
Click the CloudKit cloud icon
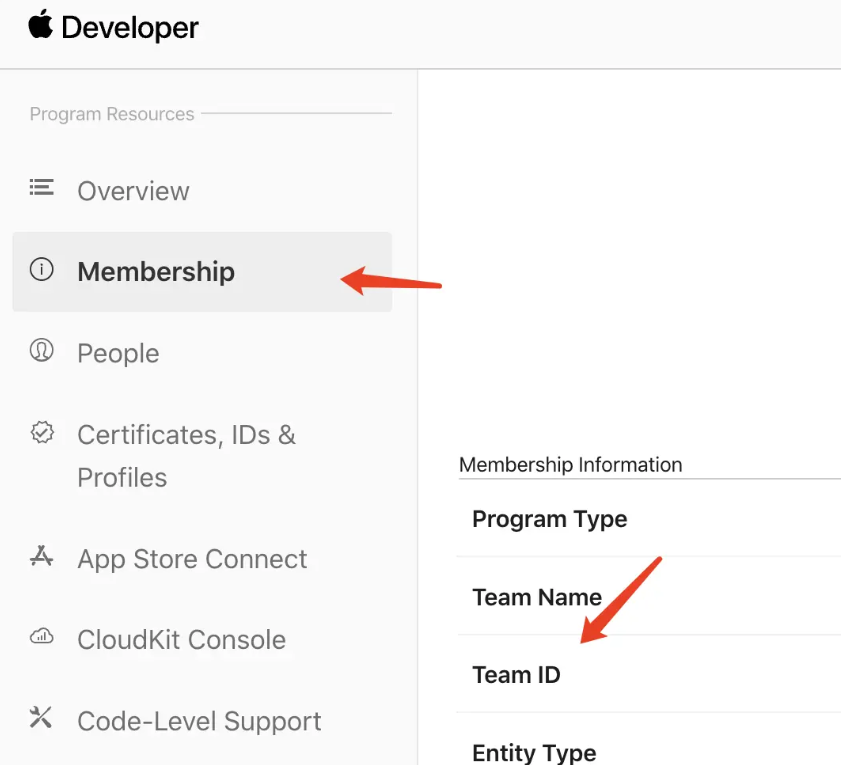[x=41, y=636]
